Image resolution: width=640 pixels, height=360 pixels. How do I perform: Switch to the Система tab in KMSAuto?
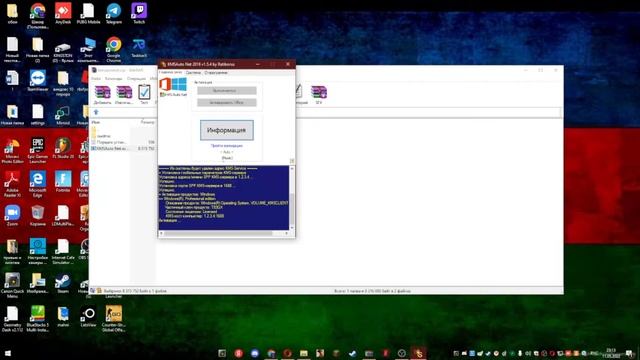coord(193,73)
